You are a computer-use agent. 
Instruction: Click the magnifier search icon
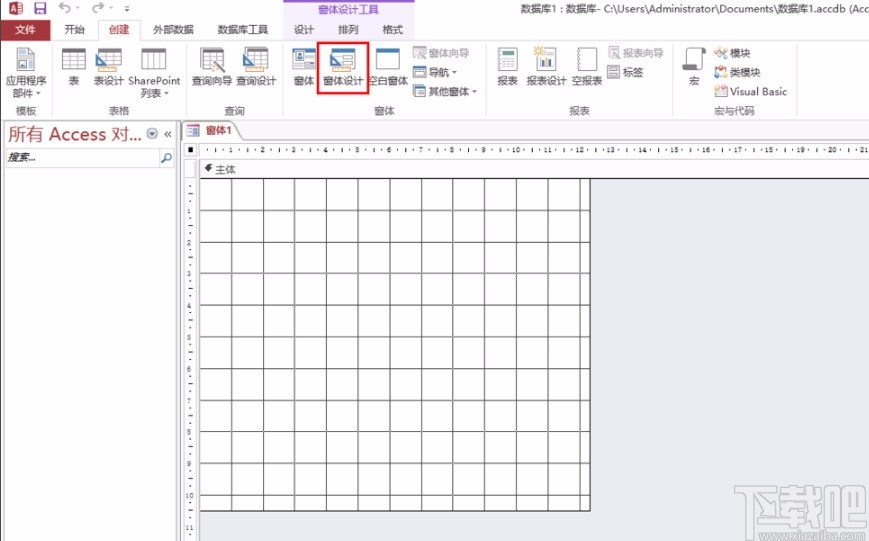pyautogui.click(x=166, y=158)
